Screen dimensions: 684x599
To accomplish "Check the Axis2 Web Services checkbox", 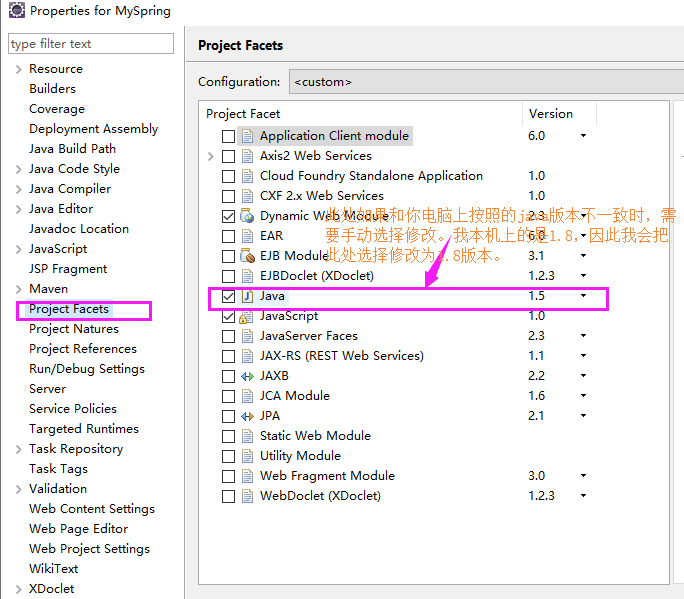I will coord(228,156).
